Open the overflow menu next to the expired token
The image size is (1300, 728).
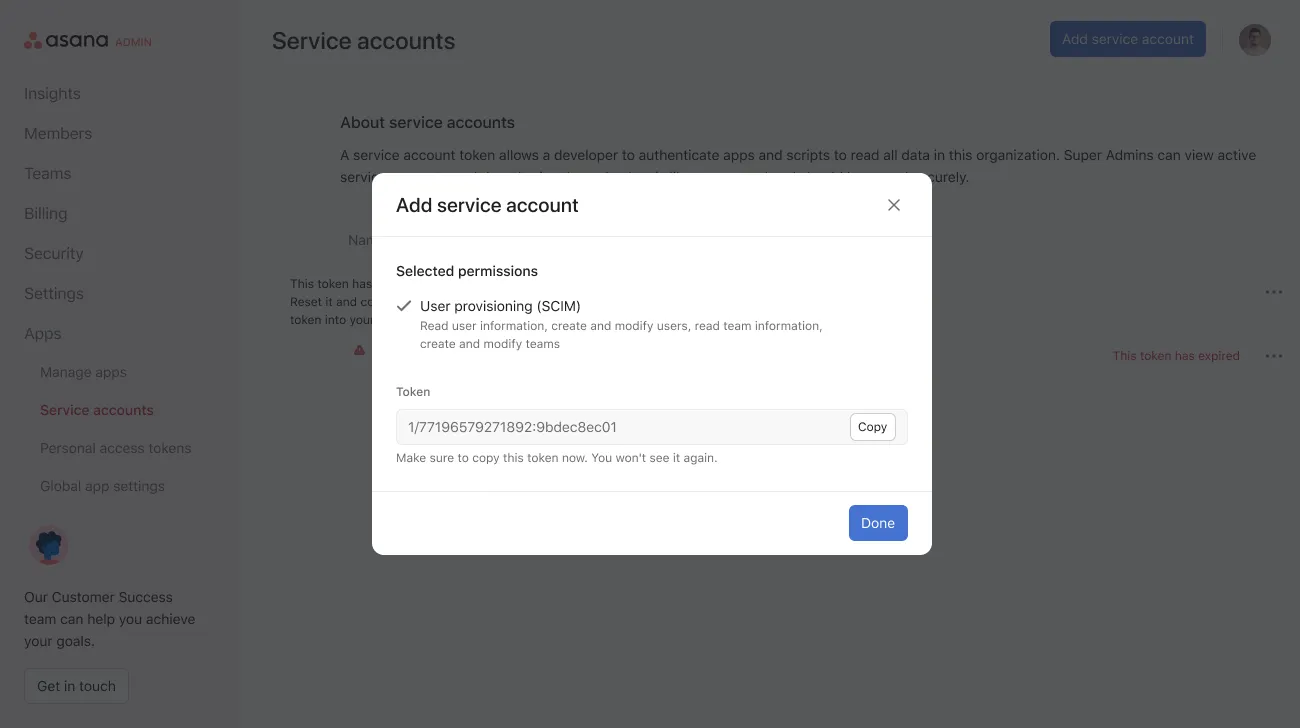tap(1274, 355)
